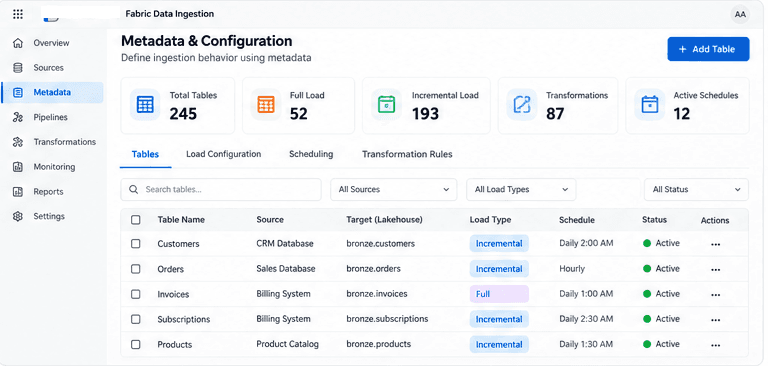Switch to the Transformation Rules tab

pos(407,154)
